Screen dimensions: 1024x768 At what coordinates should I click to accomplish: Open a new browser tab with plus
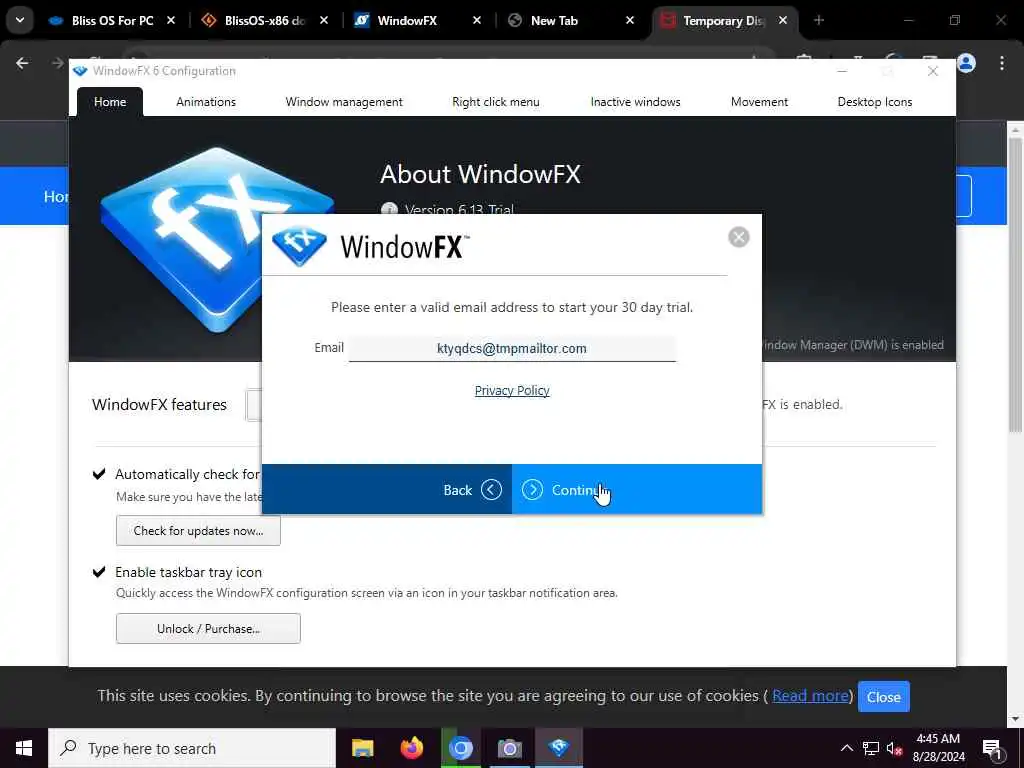pyautogui.click(x=819, y=20)
